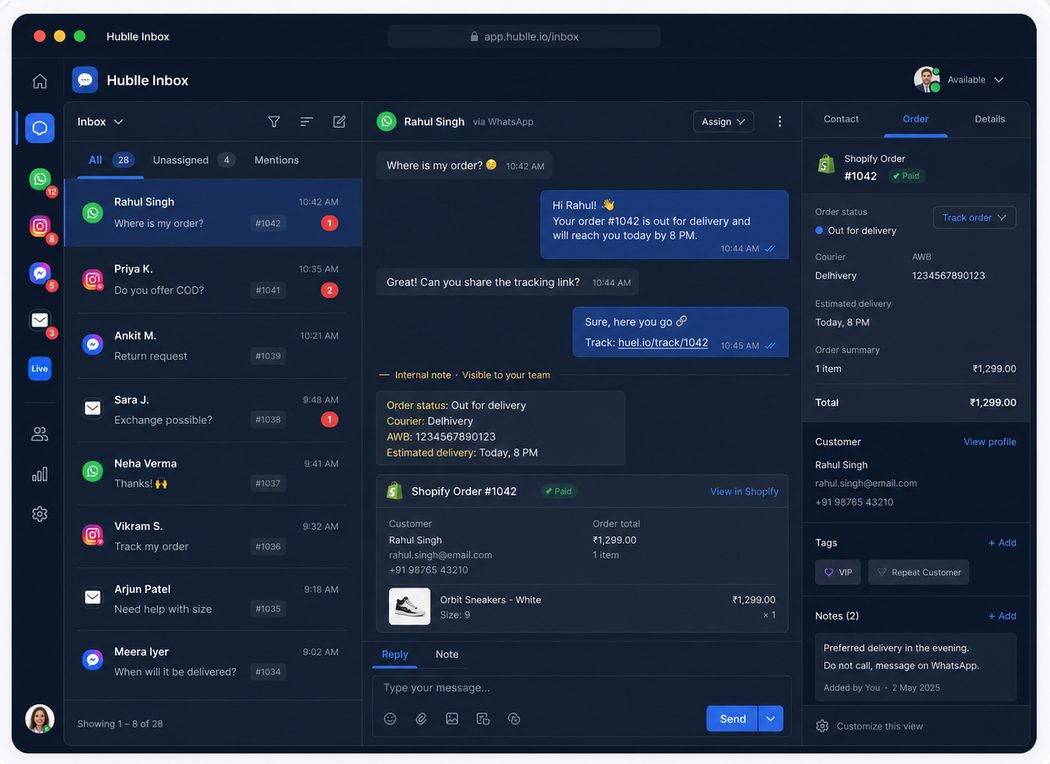Open Vikram S. conversation
This screenshot has width=1050, height=764.
click(x=213, y=536)
